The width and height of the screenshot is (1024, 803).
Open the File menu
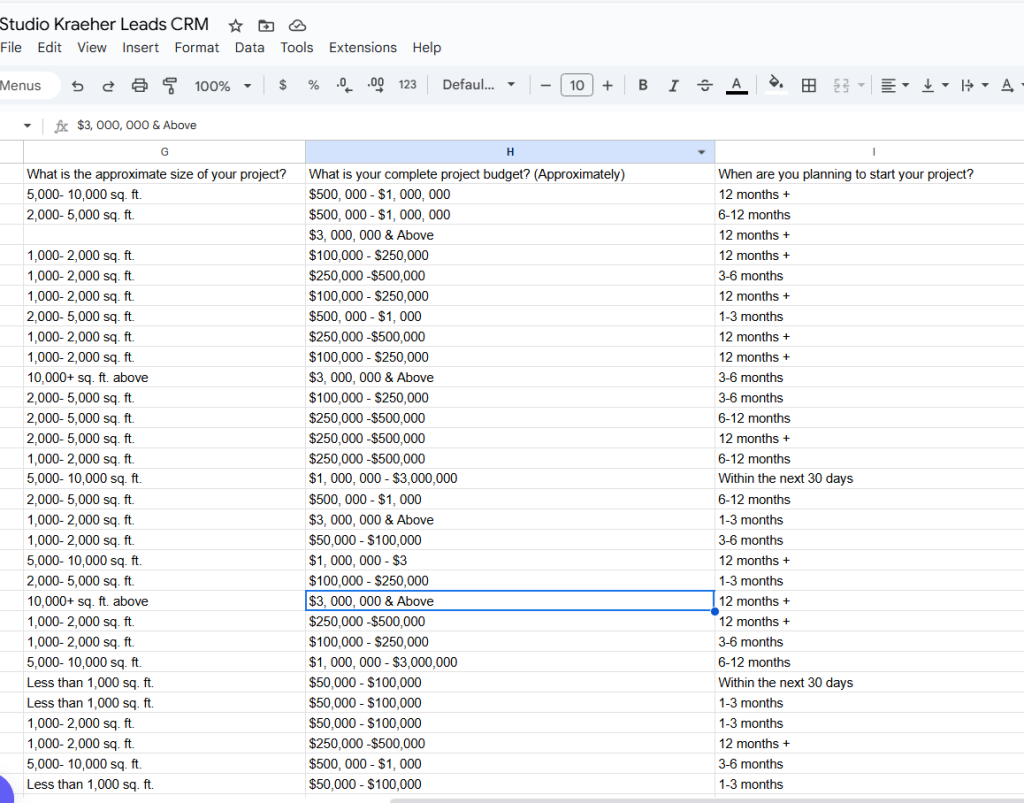tap(11, 48)
